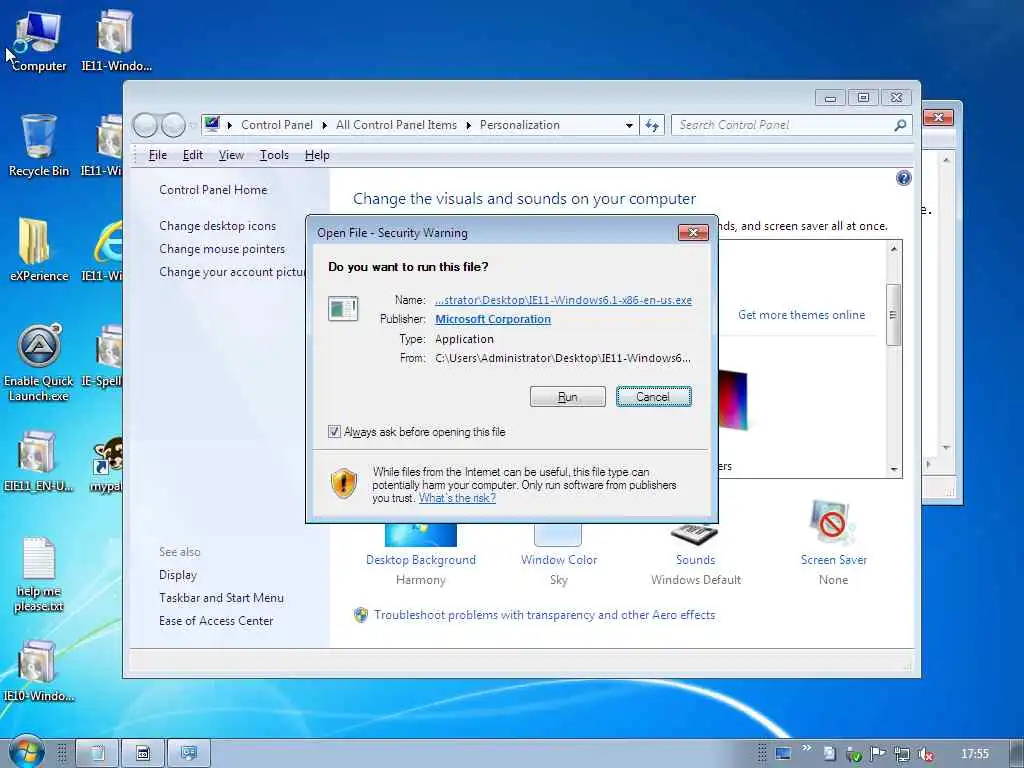Open the Sounds icon
The width and height of the screenshot is (1024, 768).
point(695,534)
